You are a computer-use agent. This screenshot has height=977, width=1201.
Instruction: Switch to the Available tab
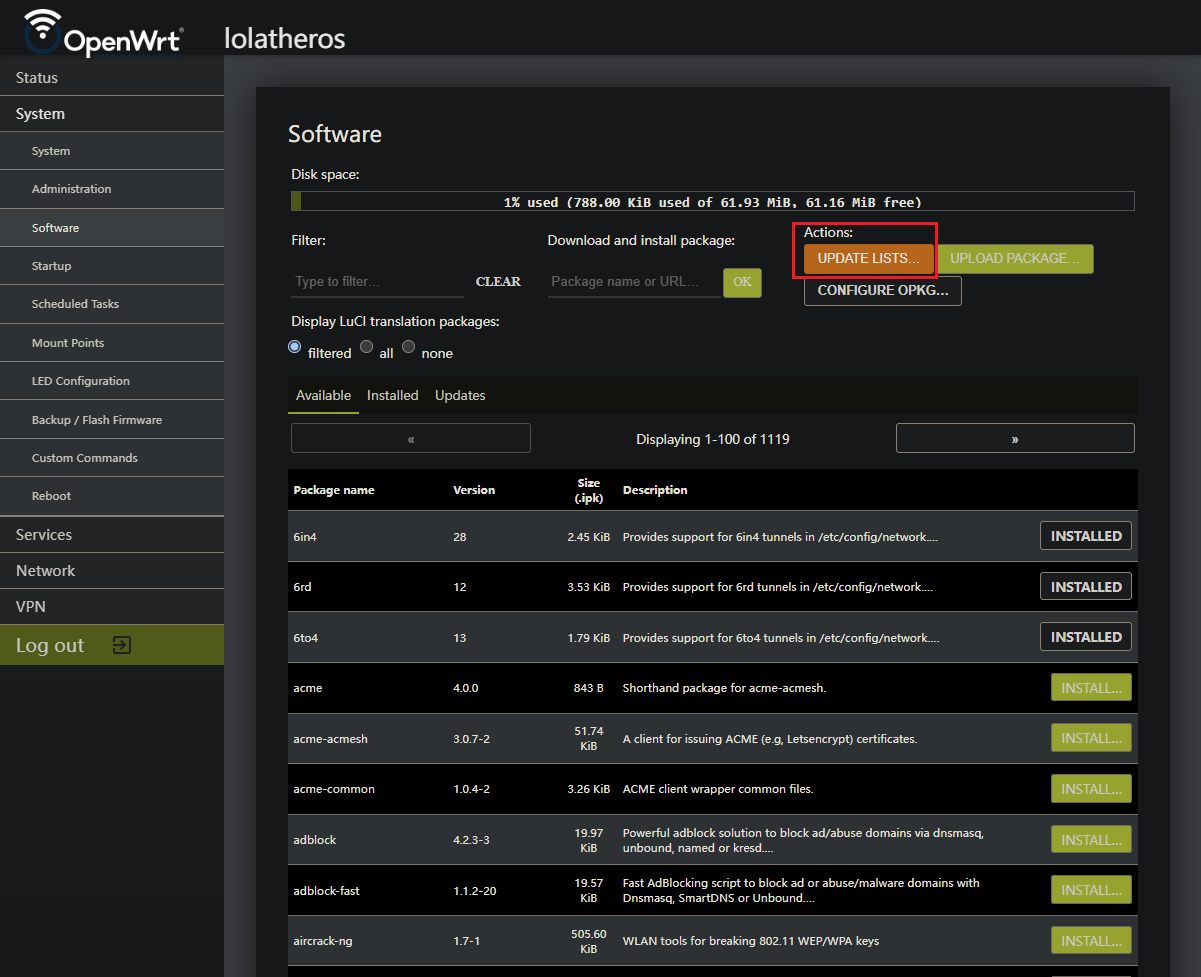[323, 396]
